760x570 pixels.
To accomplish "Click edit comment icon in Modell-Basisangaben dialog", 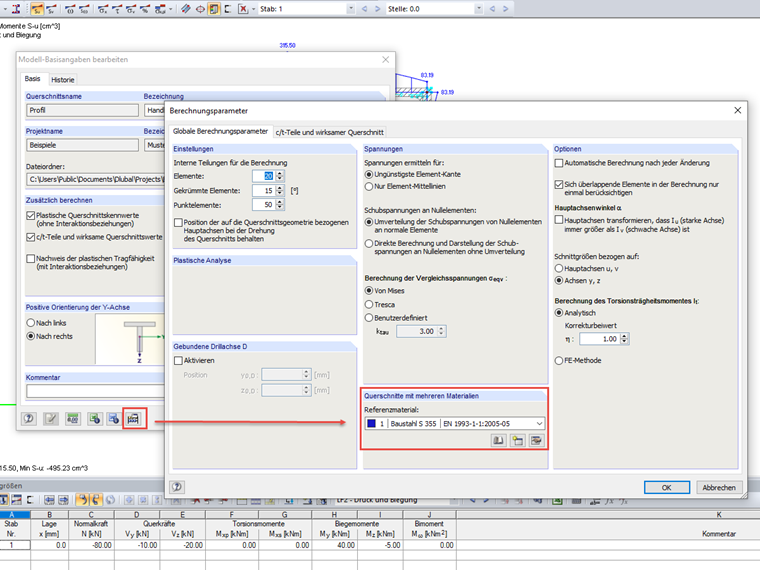I will click(x=50, y=418).
